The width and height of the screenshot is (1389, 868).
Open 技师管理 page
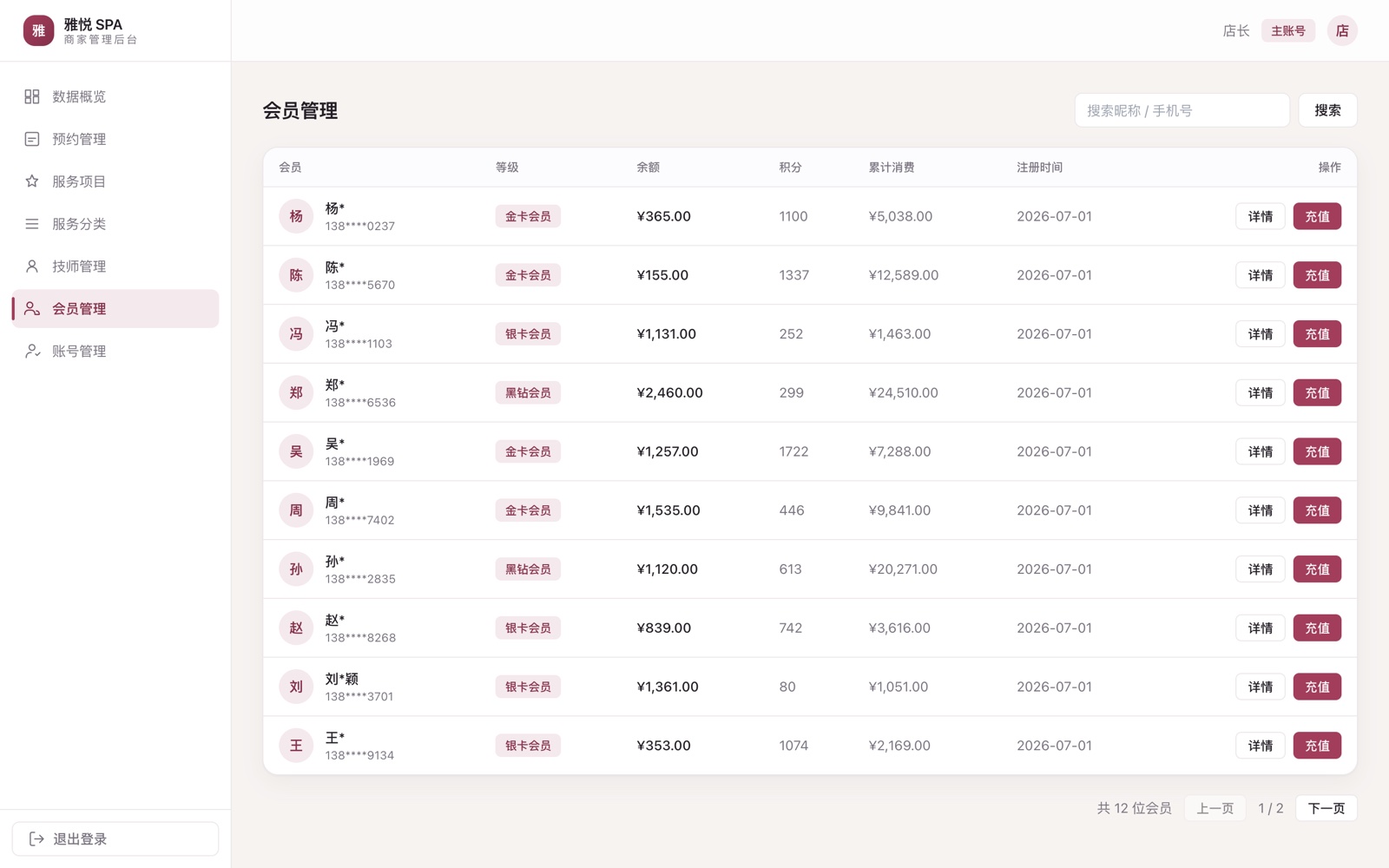115,266
